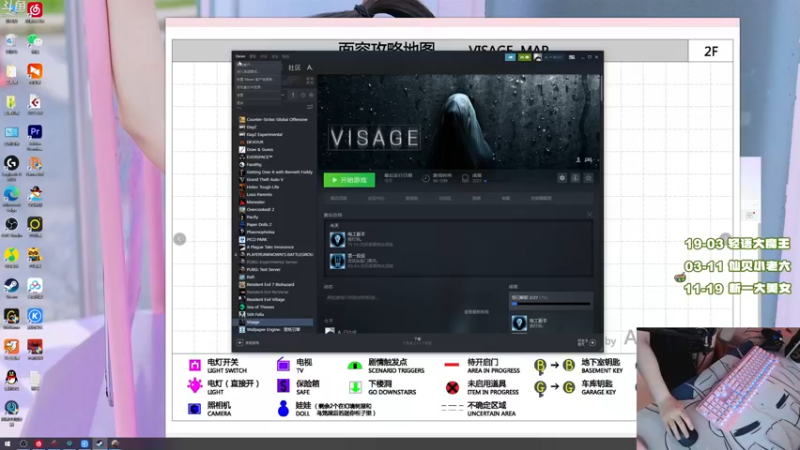The height and width of the screenshot is (450, 800).
Task: Click the Steam window vertical scrollbar
Action: (x=602, y=87)
